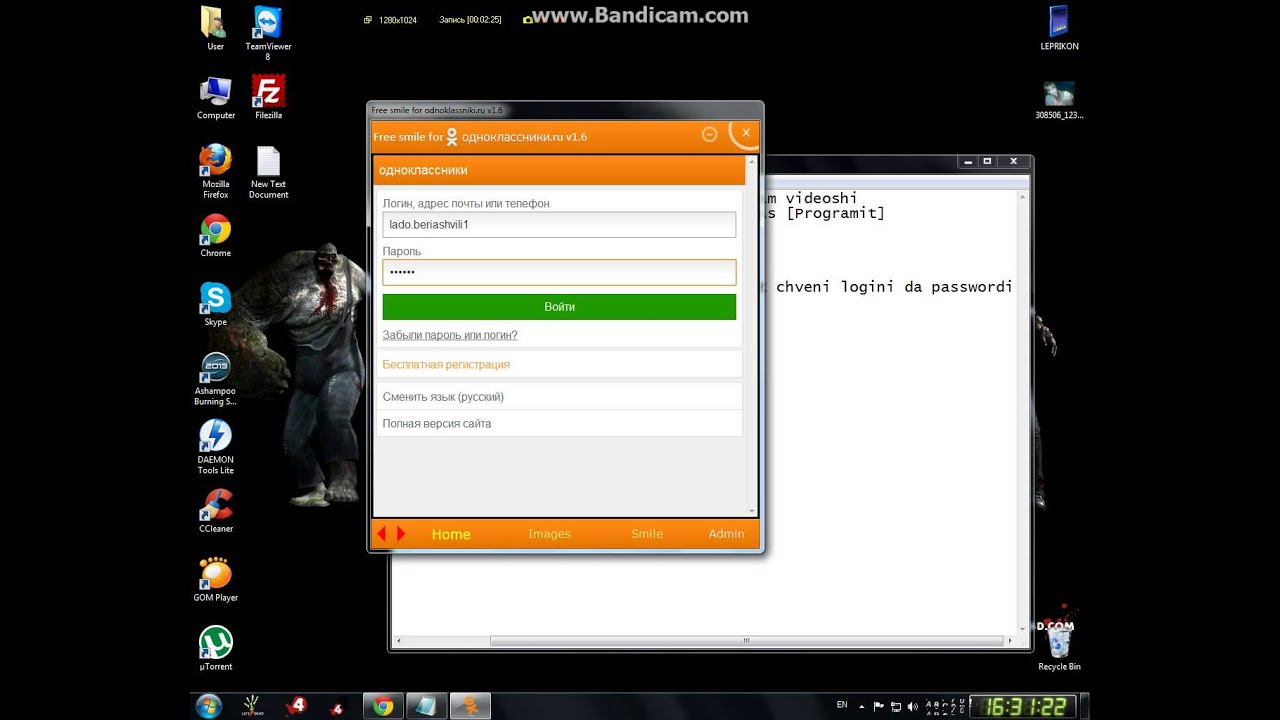This screenshot has height=720, width=1280.
Task: Click the одноклассники orange heading bar
Action: (559, 170)
